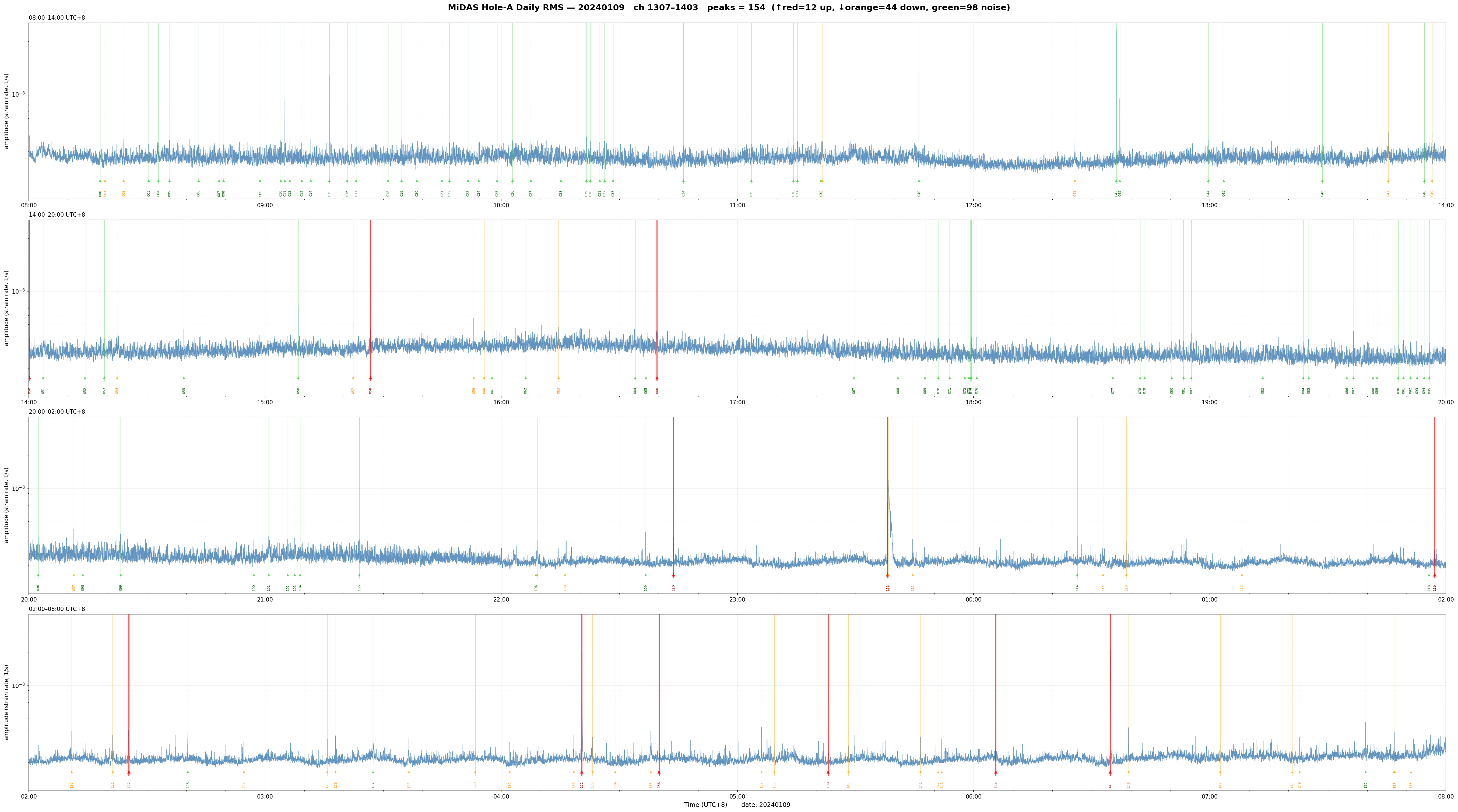Click the '08:00–14:00 UTC+8' panel heading
This screenshot has width=1458, height=812.
click(x=57, y=18)
